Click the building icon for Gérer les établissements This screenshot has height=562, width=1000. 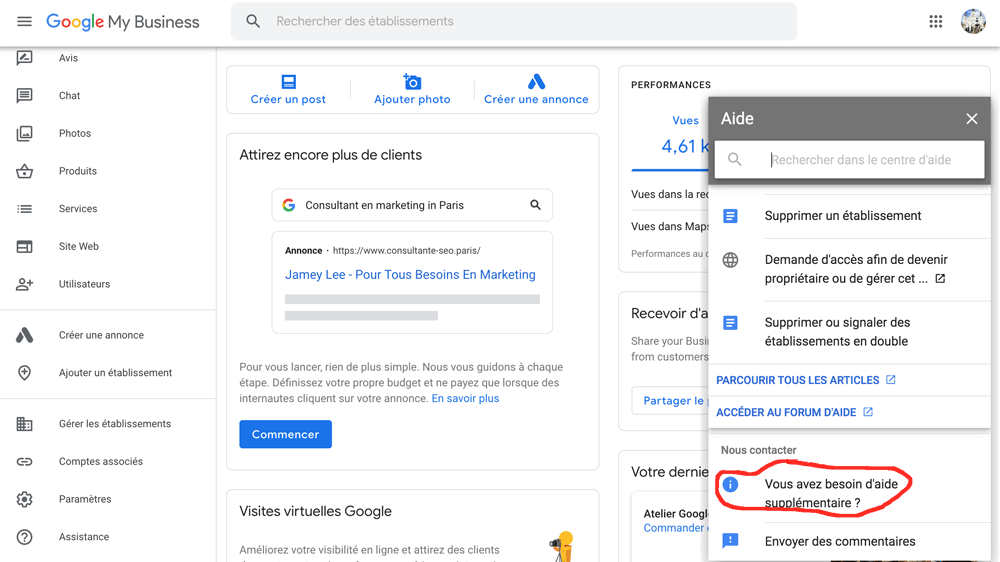click(x=24, y=424)
